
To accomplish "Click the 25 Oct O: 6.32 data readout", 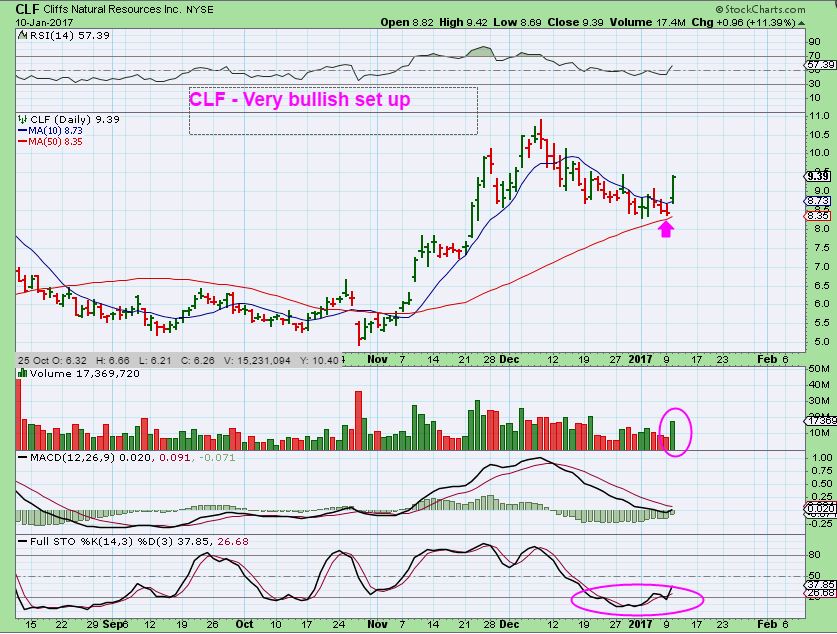I will click(x=52, y=360).
